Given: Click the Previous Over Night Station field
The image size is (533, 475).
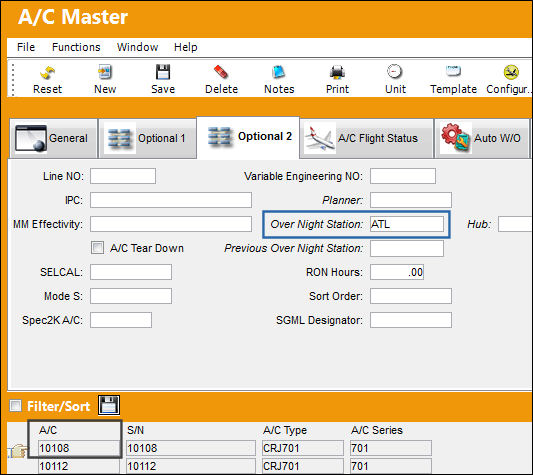Looking at the screenshot, I should coord(407,248).
